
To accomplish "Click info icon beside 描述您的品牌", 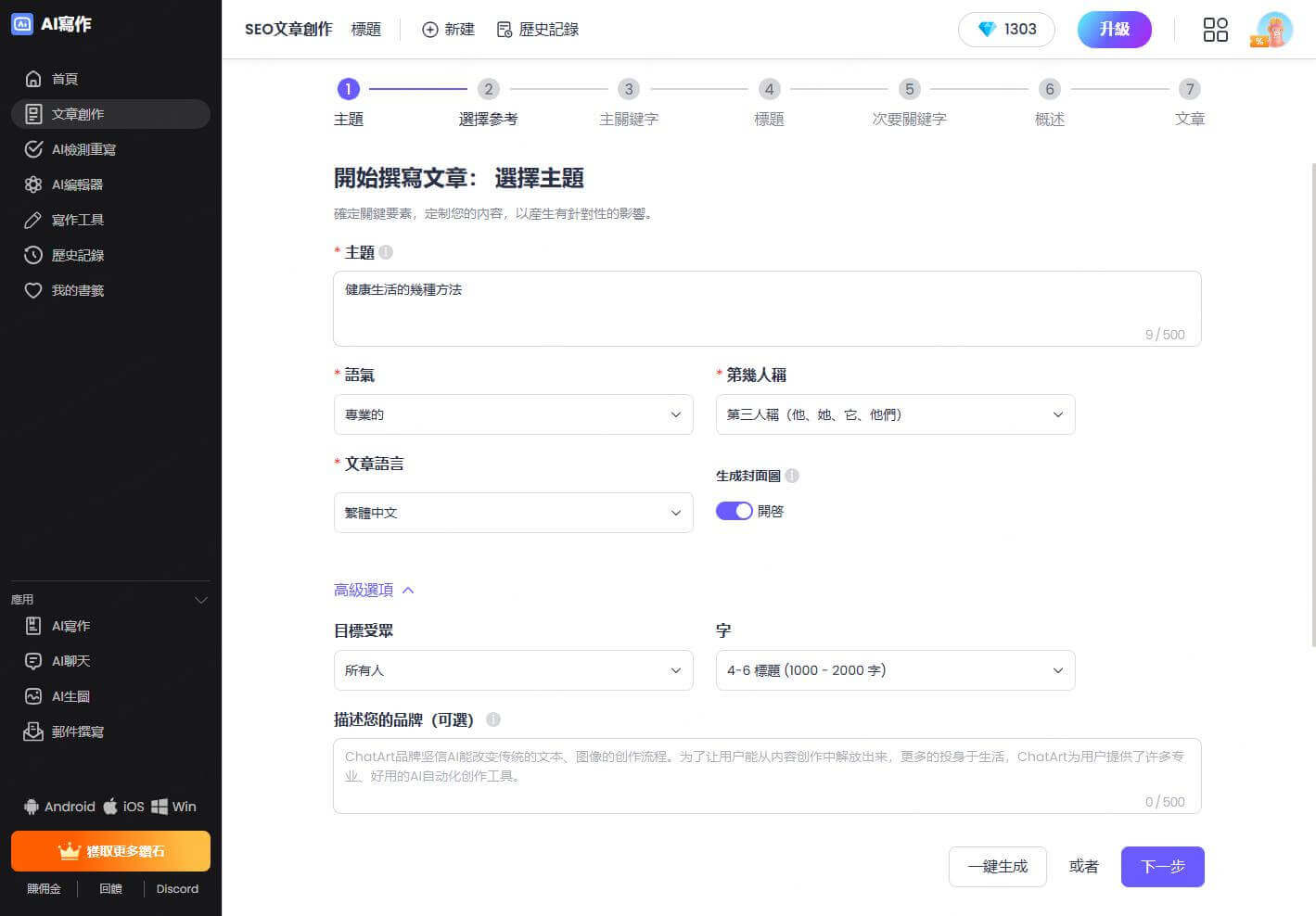I will click(493, 719).
